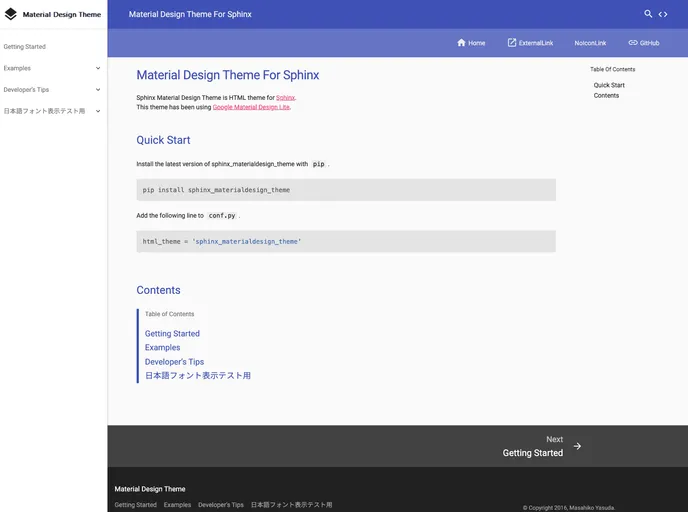Jump to Quick Start in right table of contents
Screen dimensions: 688x512
(x=609, y=85)
